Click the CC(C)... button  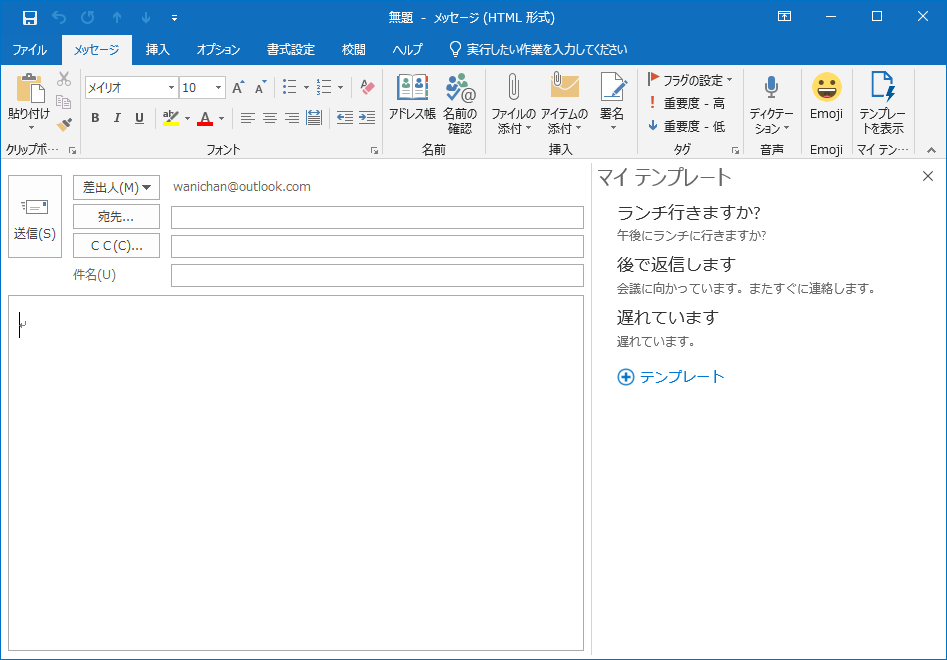coord(117,246)
